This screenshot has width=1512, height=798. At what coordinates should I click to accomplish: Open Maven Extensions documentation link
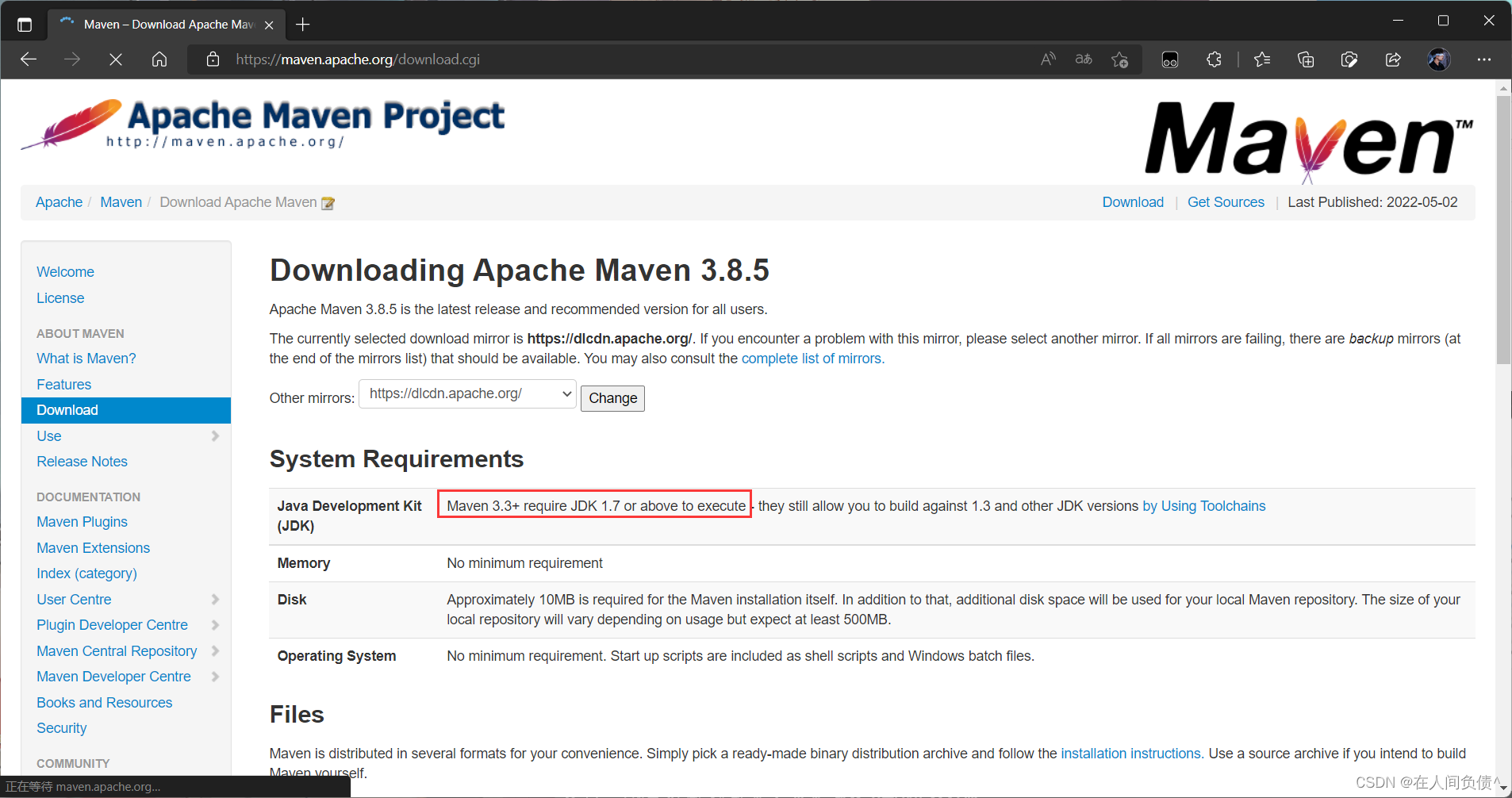(93, 548)
